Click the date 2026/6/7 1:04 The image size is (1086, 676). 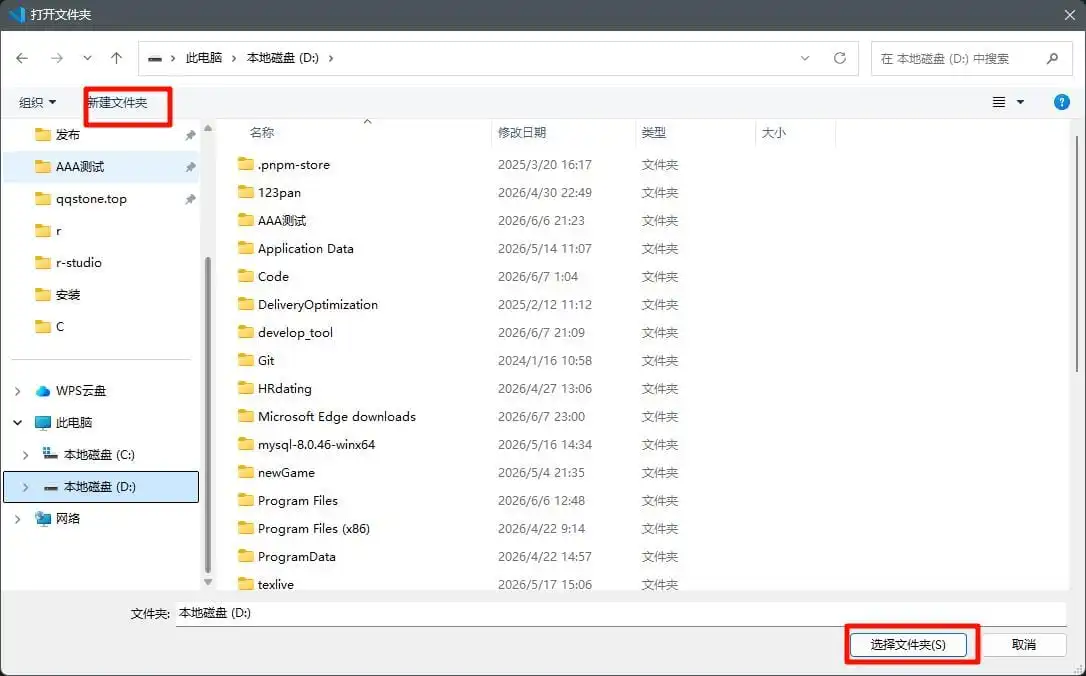(537, 276)
